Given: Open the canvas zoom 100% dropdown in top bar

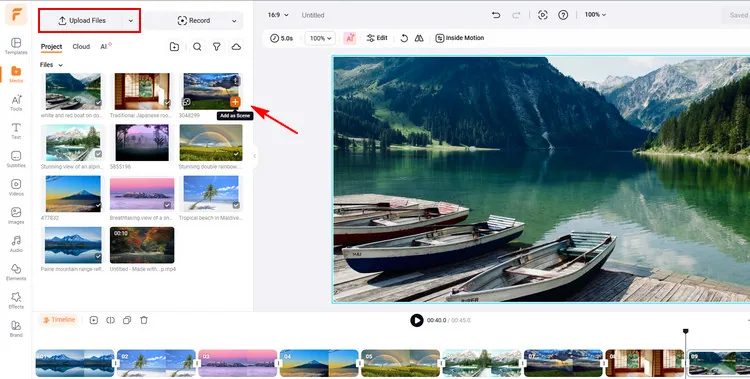Looking at the screenshot, I should 595,15.
